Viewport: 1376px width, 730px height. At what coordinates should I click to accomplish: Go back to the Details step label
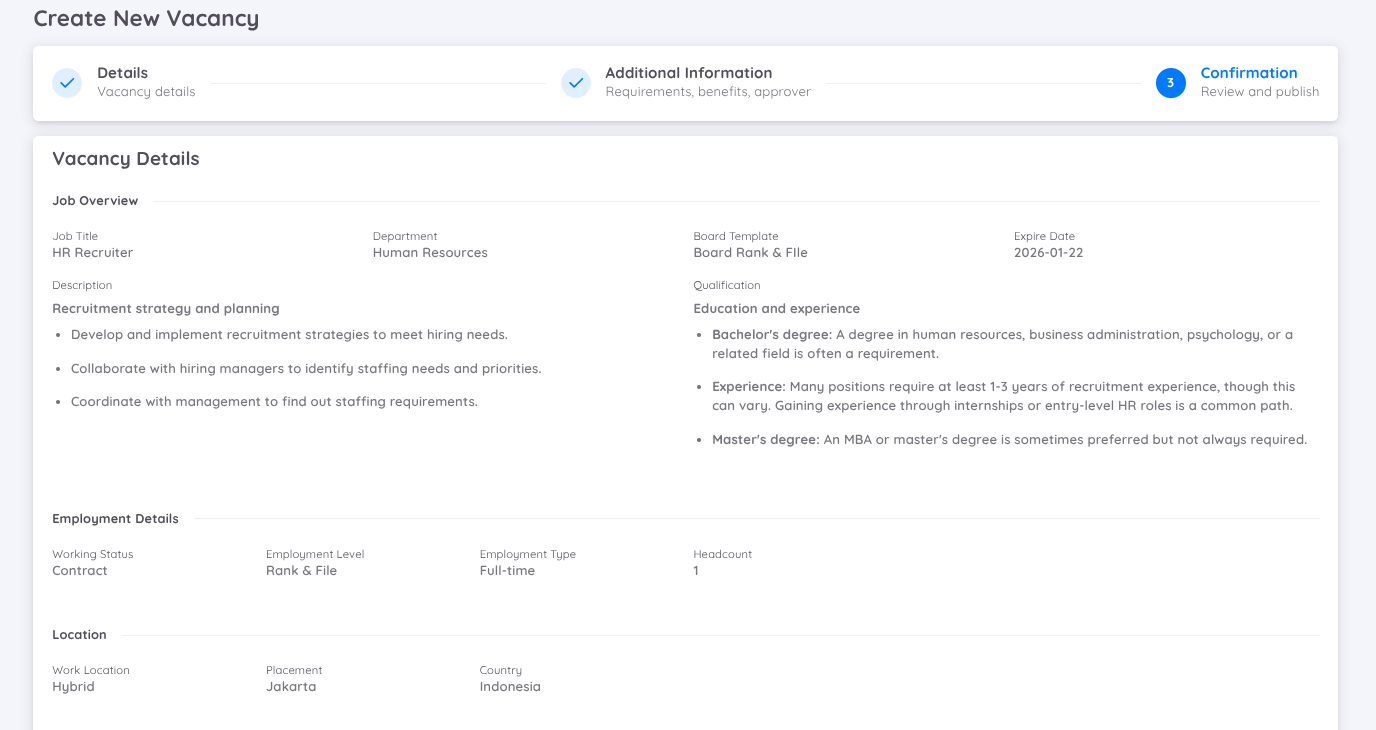click(122, 73)
